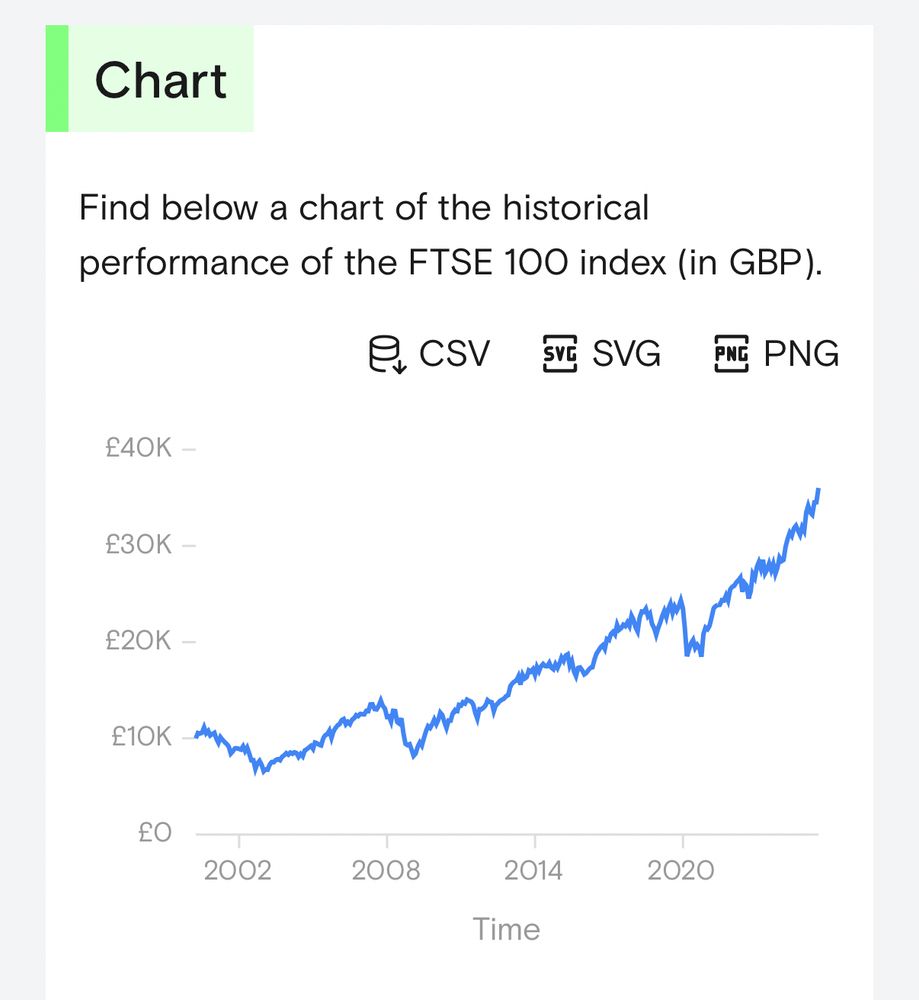Click the chart line's peak at far right
The width and height of the screenshot is (919, 1000).
click(x=818, y=490)
